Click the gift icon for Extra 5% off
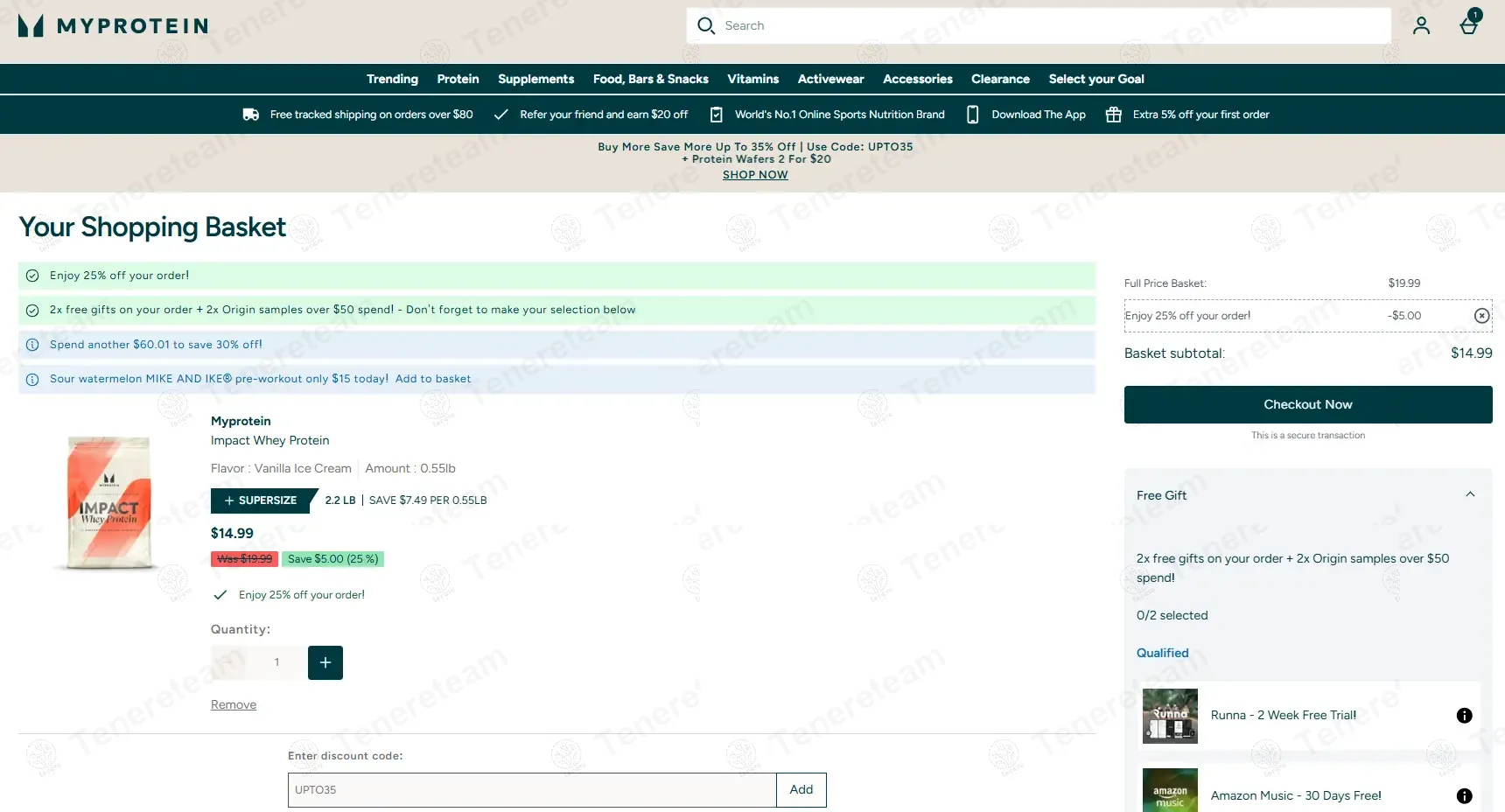Image resolution: width=1505 pixels, height=812 pixels. coord(1114,115)
